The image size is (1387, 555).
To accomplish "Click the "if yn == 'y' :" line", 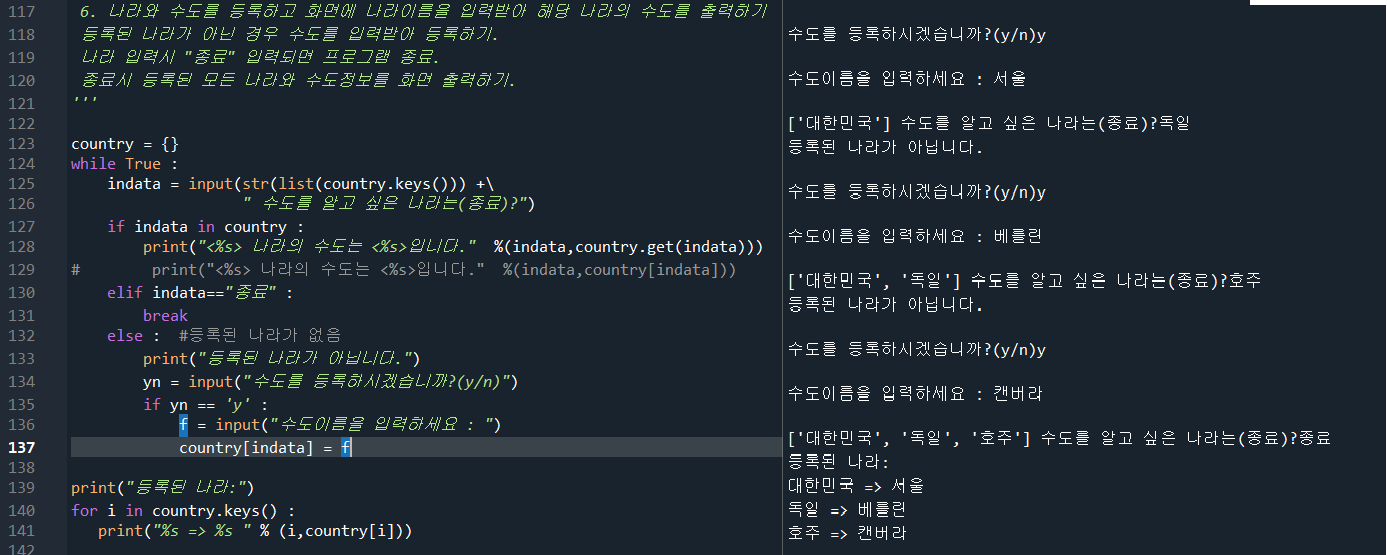I will 206,404.
